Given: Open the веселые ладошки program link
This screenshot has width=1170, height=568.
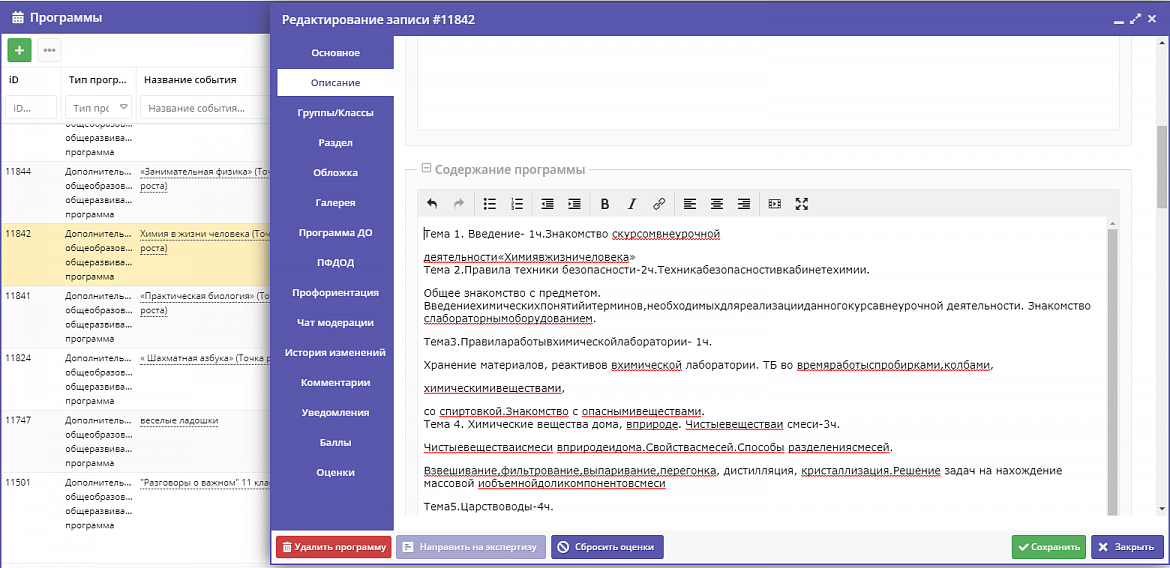Looking at the screenshot, I should (179, 420).
